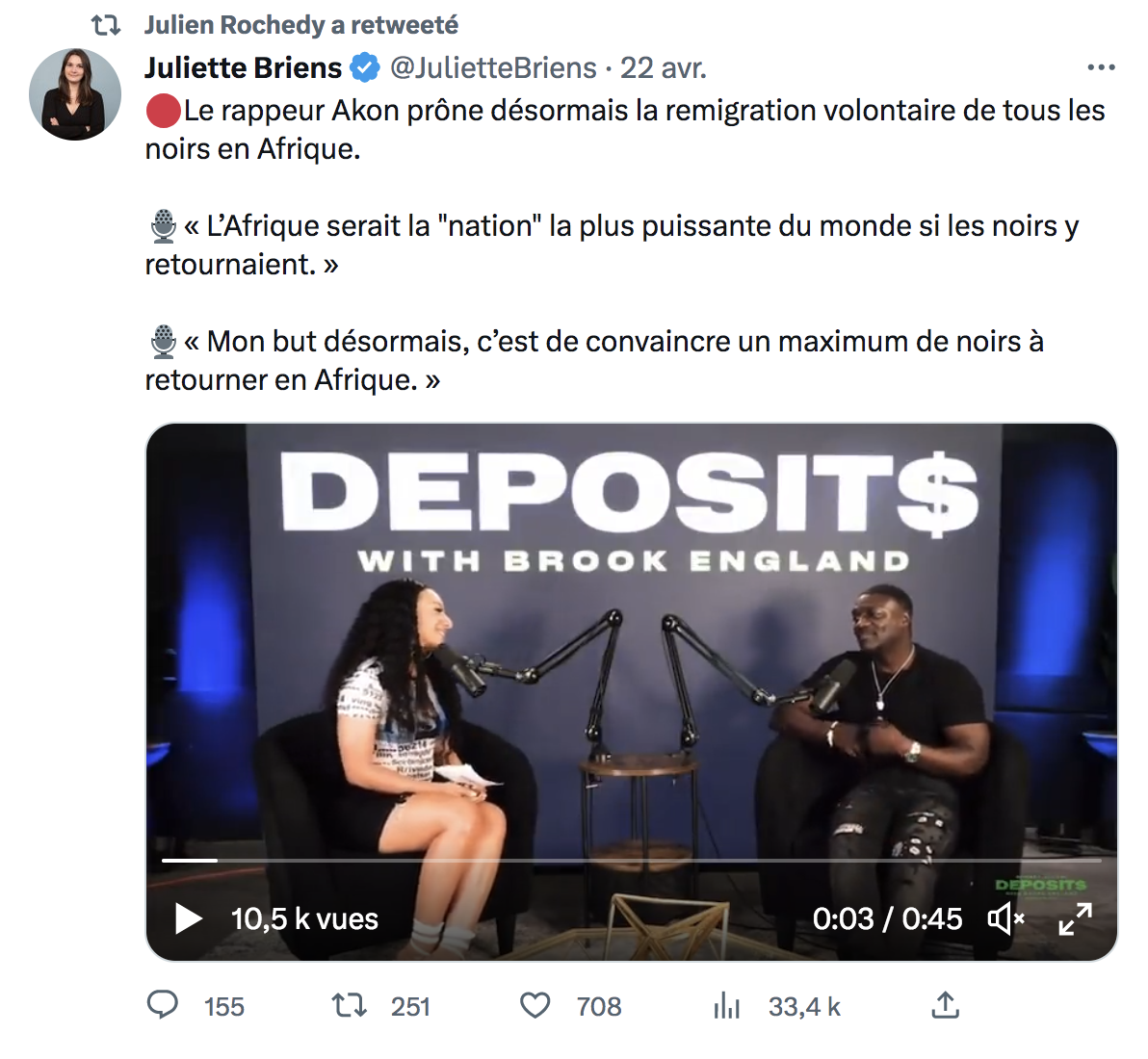Viewport: 1148px width, 1059px height.
Task: Click the Deposits video thumbnail
Action: click(631, 691)
